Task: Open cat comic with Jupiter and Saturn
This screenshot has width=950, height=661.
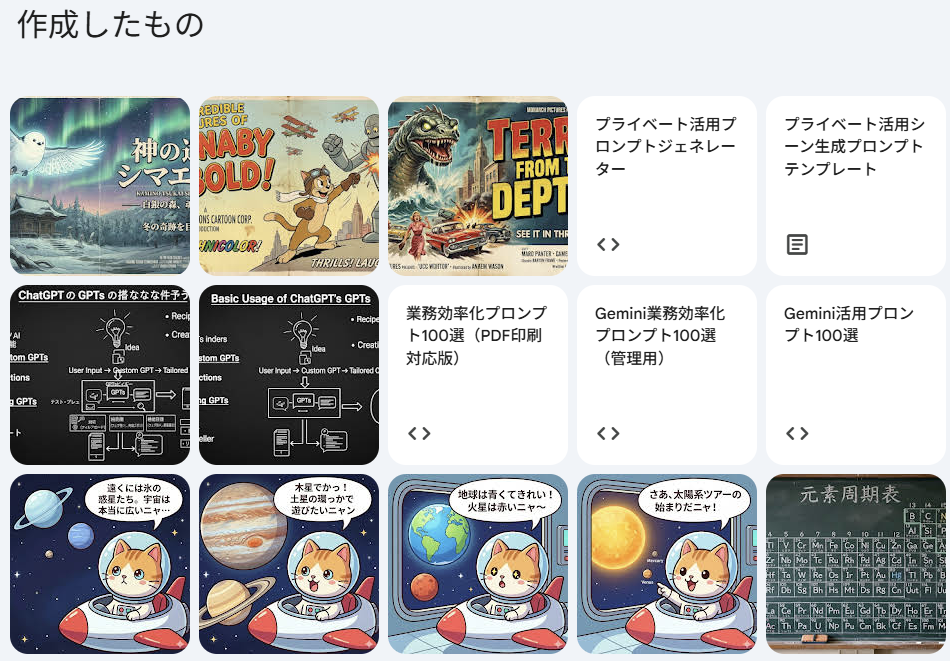Action: pyautogui.click(x=289, y=564)
